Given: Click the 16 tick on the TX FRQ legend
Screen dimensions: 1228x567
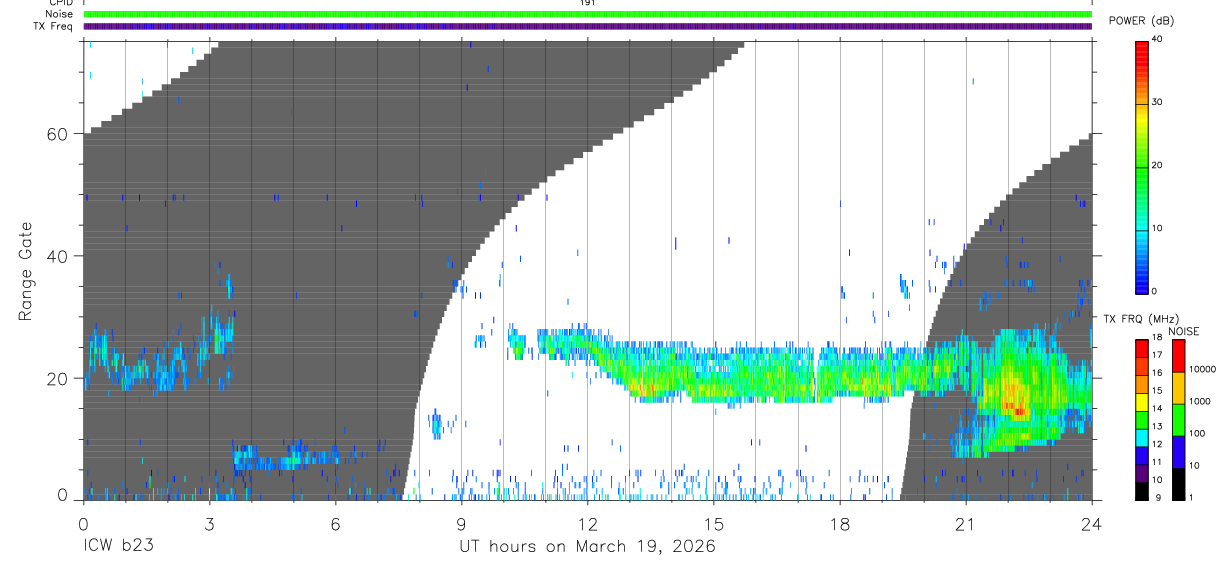Looking at the screenshot, I should point(1157,372).
